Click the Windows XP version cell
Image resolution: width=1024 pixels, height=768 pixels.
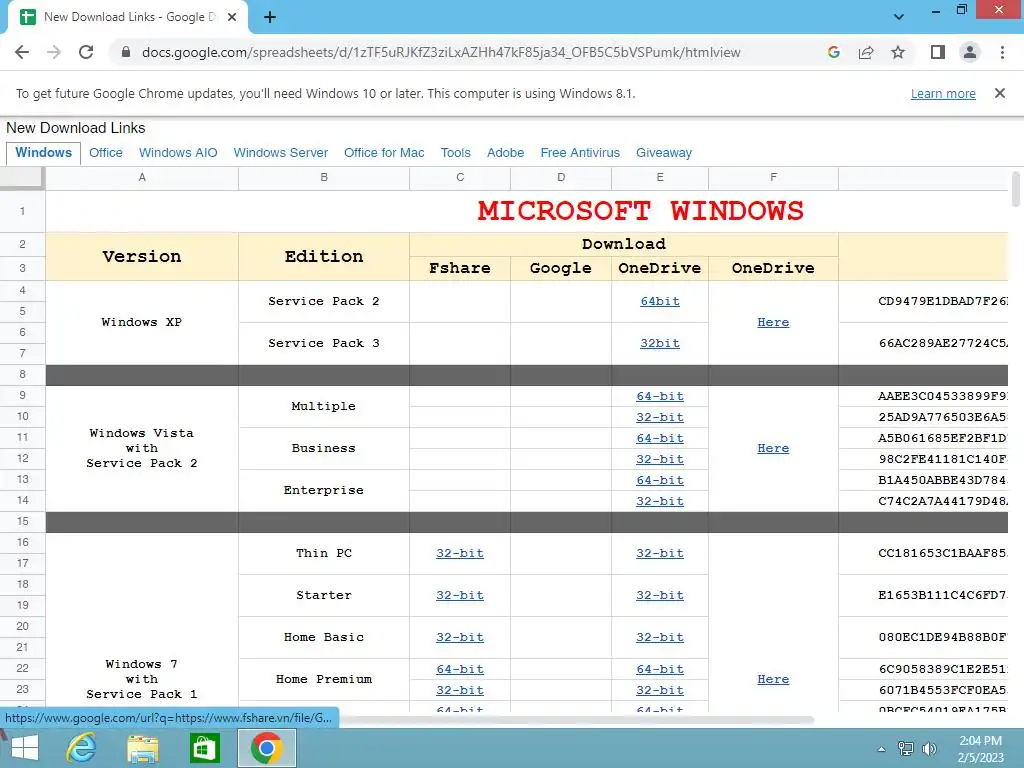pyautogui.click(x=142, y=322)
